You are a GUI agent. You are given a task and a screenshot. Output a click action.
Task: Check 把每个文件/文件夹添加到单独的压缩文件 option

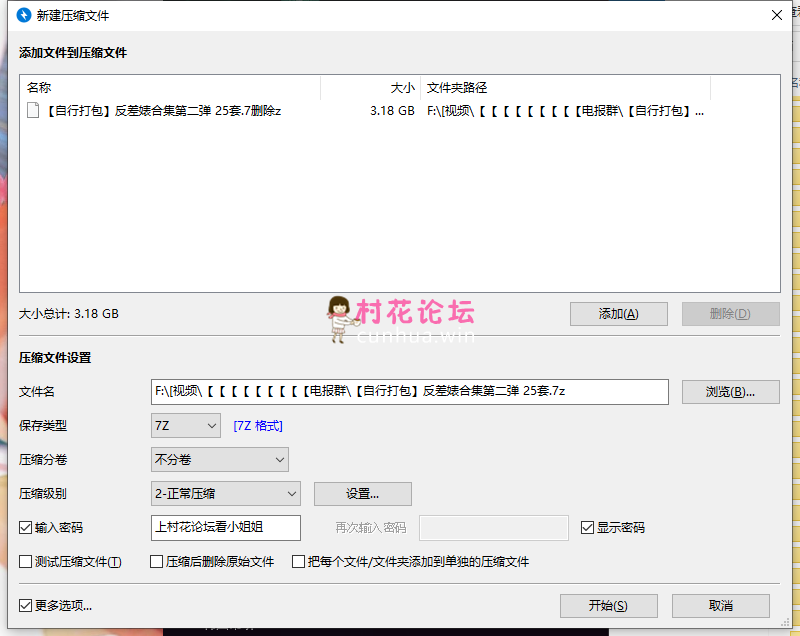(x=299, y=562)
